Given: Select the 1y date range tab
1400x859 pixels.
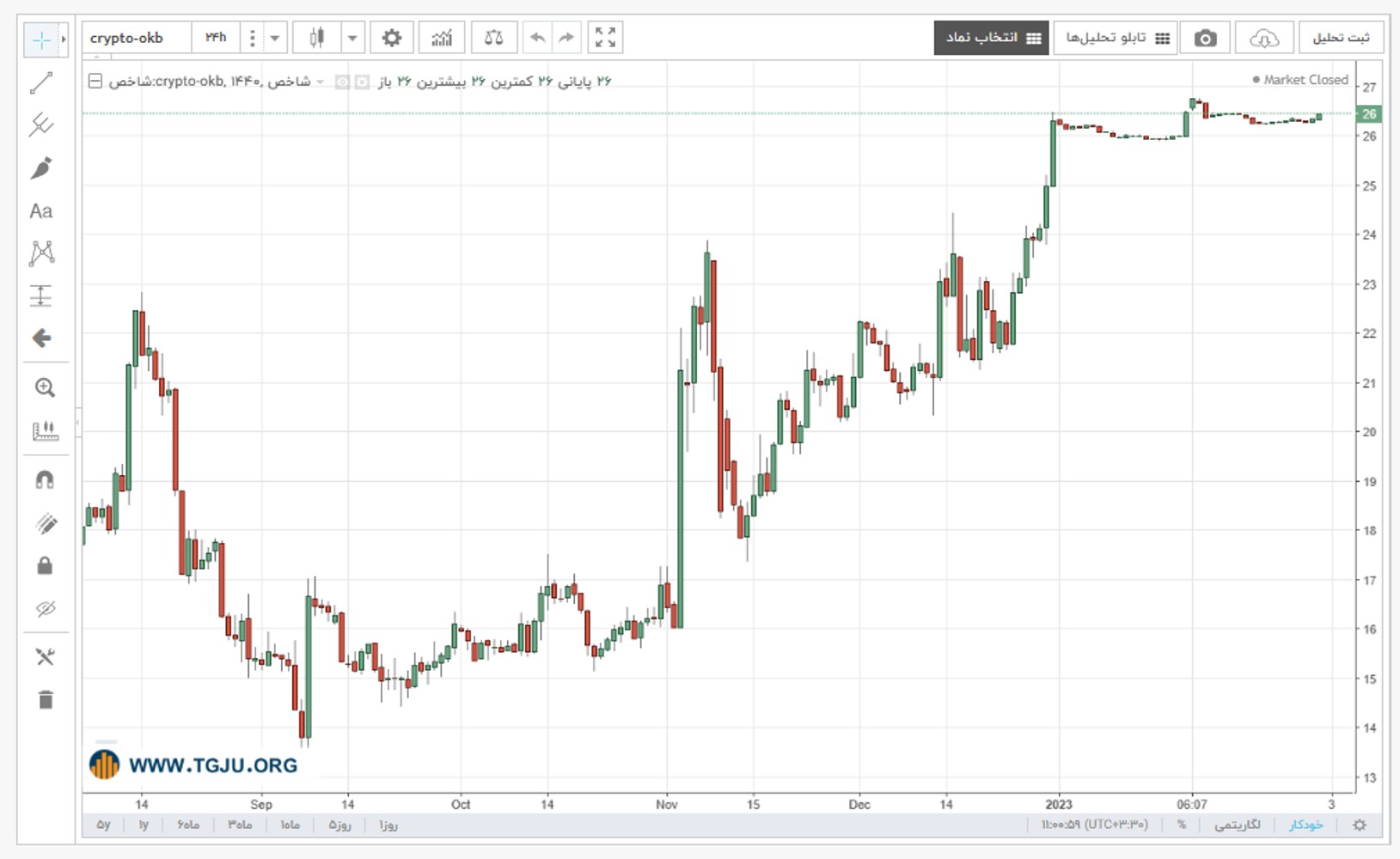Looking at the screenshot, I should (144, 825).
